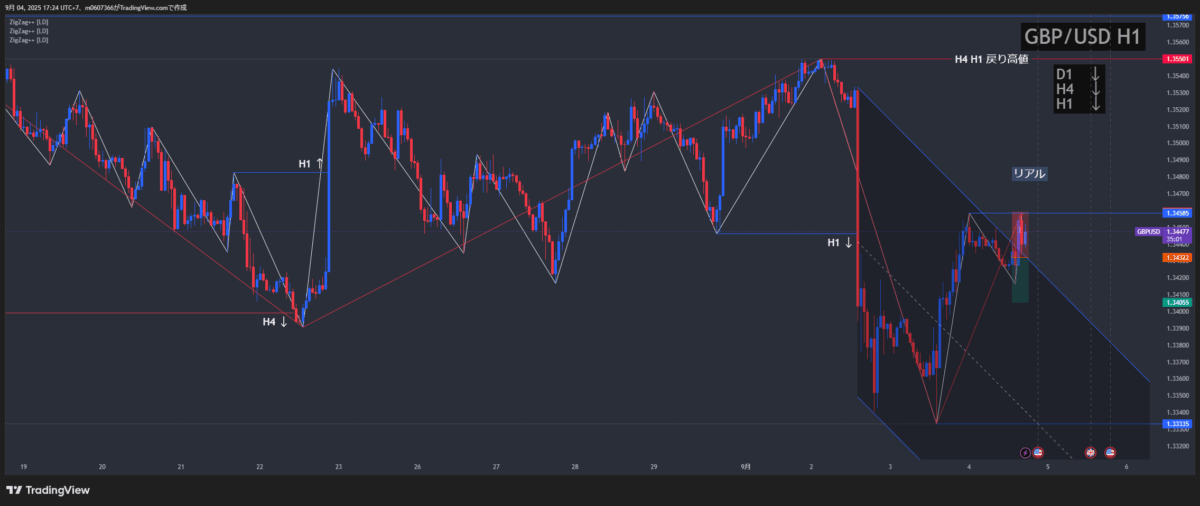The height and width of the screenshot is (506, 1200).
Task: Click the GBP/USD H1 title box
Action: coord(1083,36)
